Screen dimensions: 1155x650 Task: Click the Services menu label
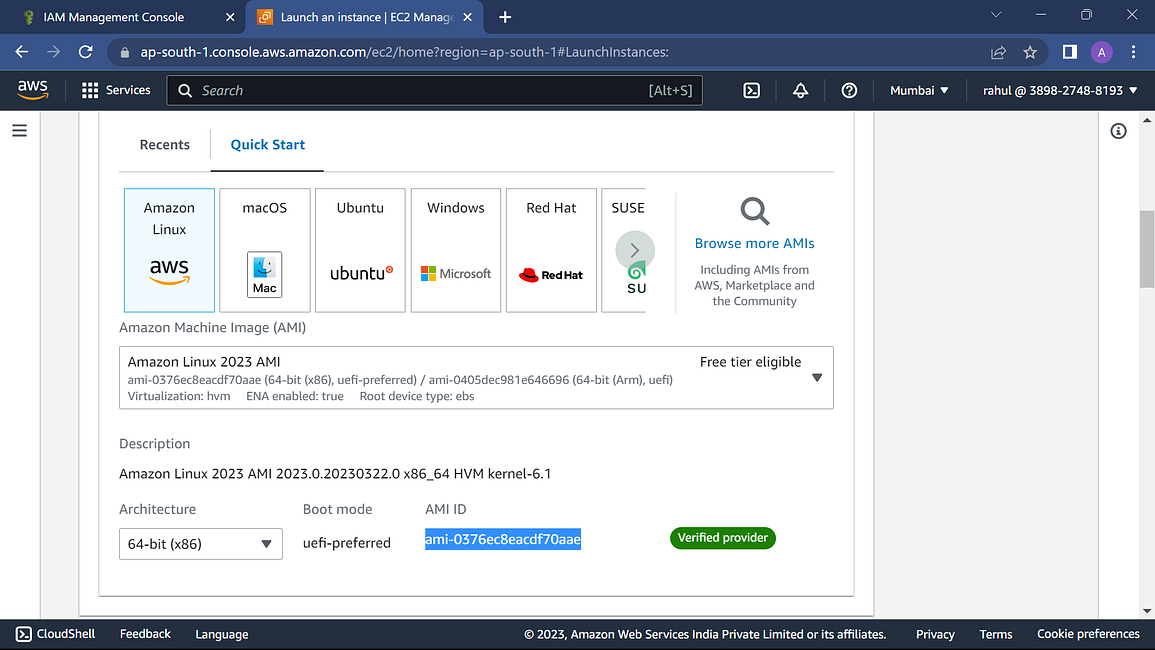pos(128,90)
